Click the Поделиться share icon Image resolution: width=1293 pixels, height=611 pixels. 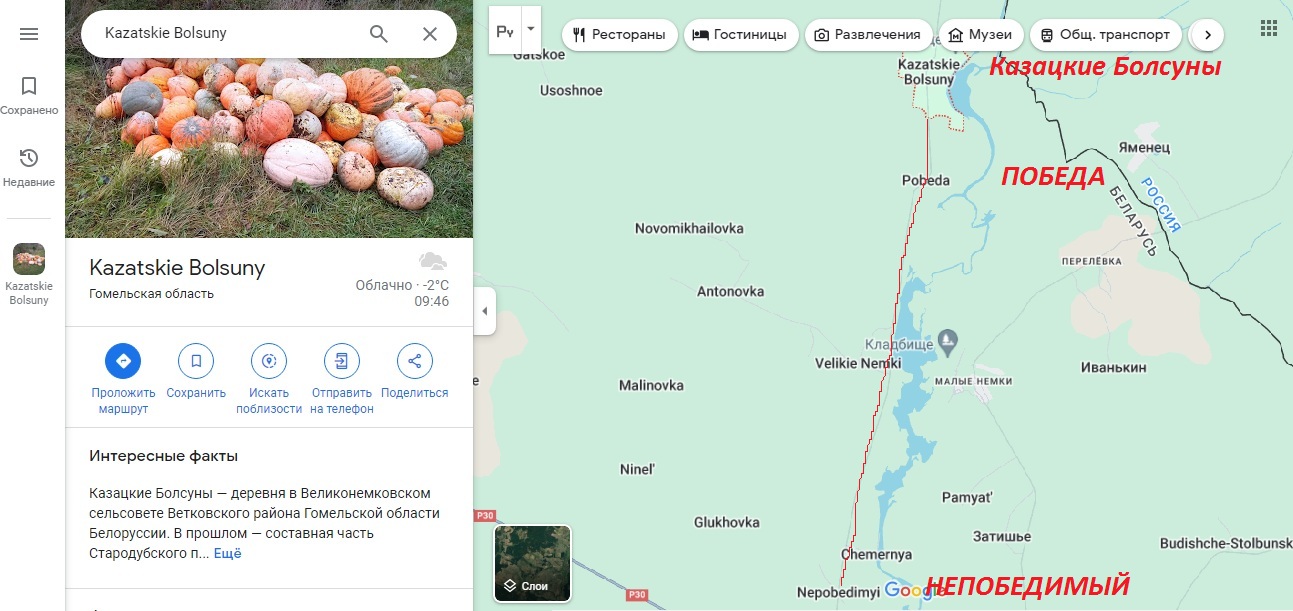pyautogui.click(x=415, y=361)
